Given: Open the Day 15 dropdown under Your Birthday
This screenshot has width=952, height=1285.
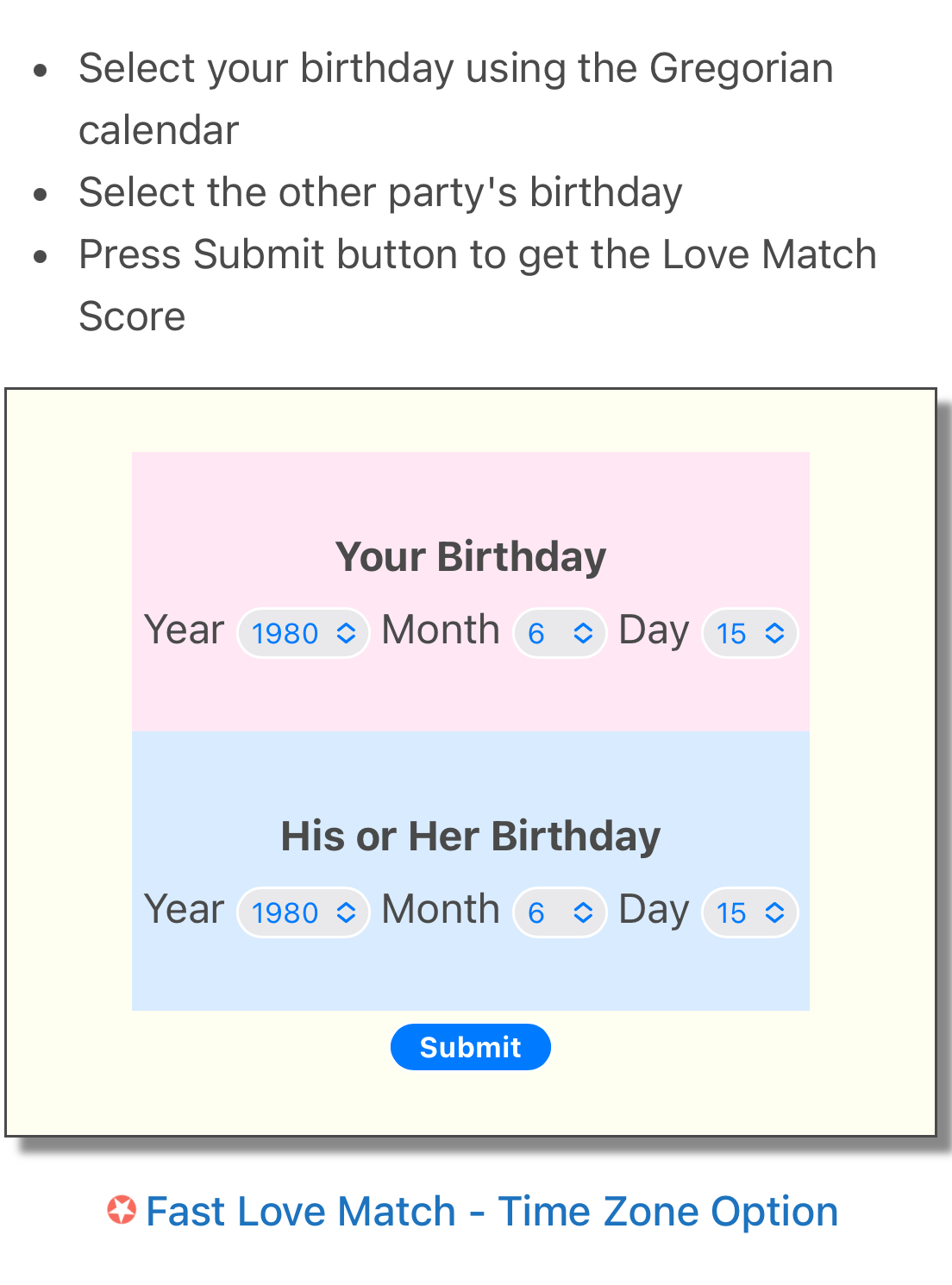Looking at the screenshot, I should 750,633.
